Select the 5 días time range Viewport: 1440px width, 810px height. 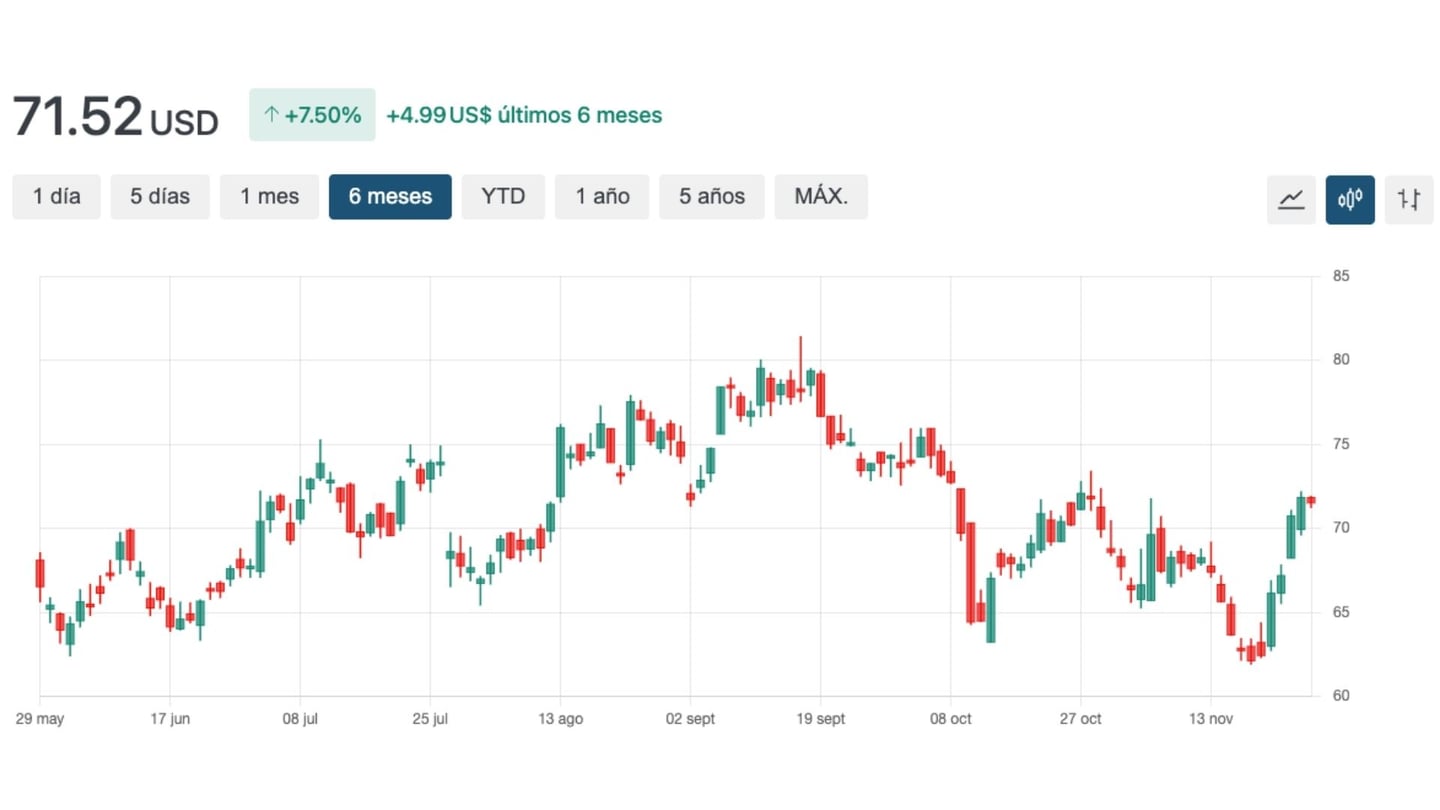coord(160,196)
